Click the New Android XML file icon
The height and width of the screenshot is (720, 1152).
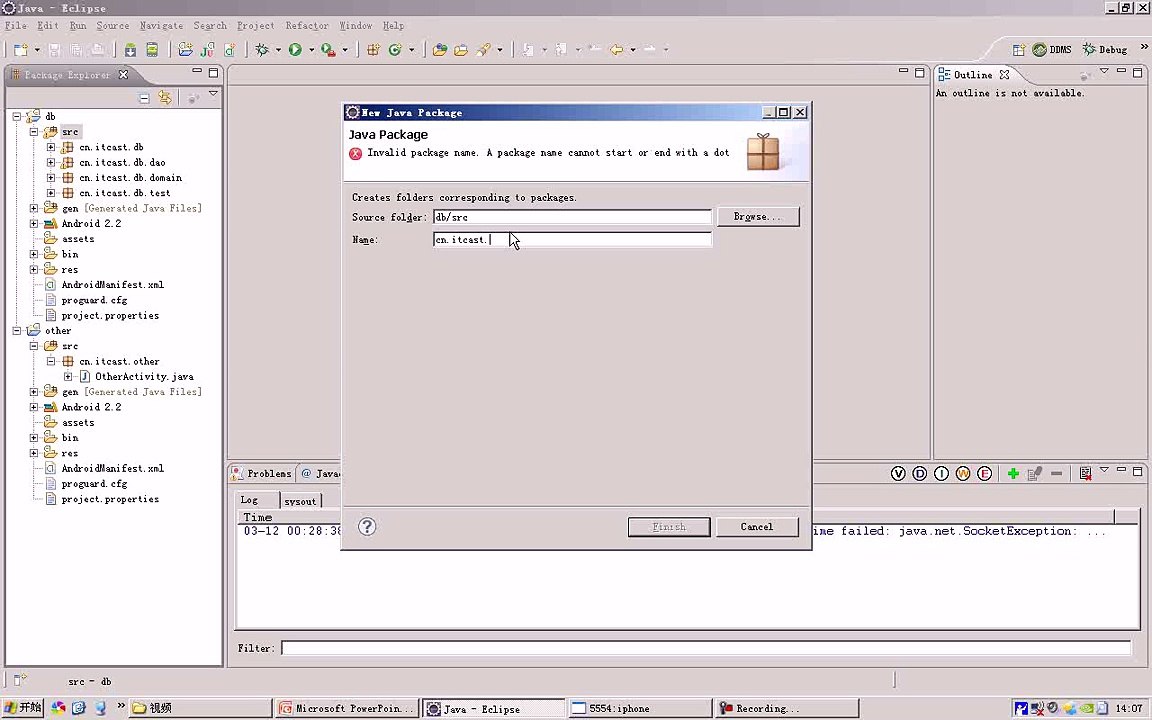[230, 50]
